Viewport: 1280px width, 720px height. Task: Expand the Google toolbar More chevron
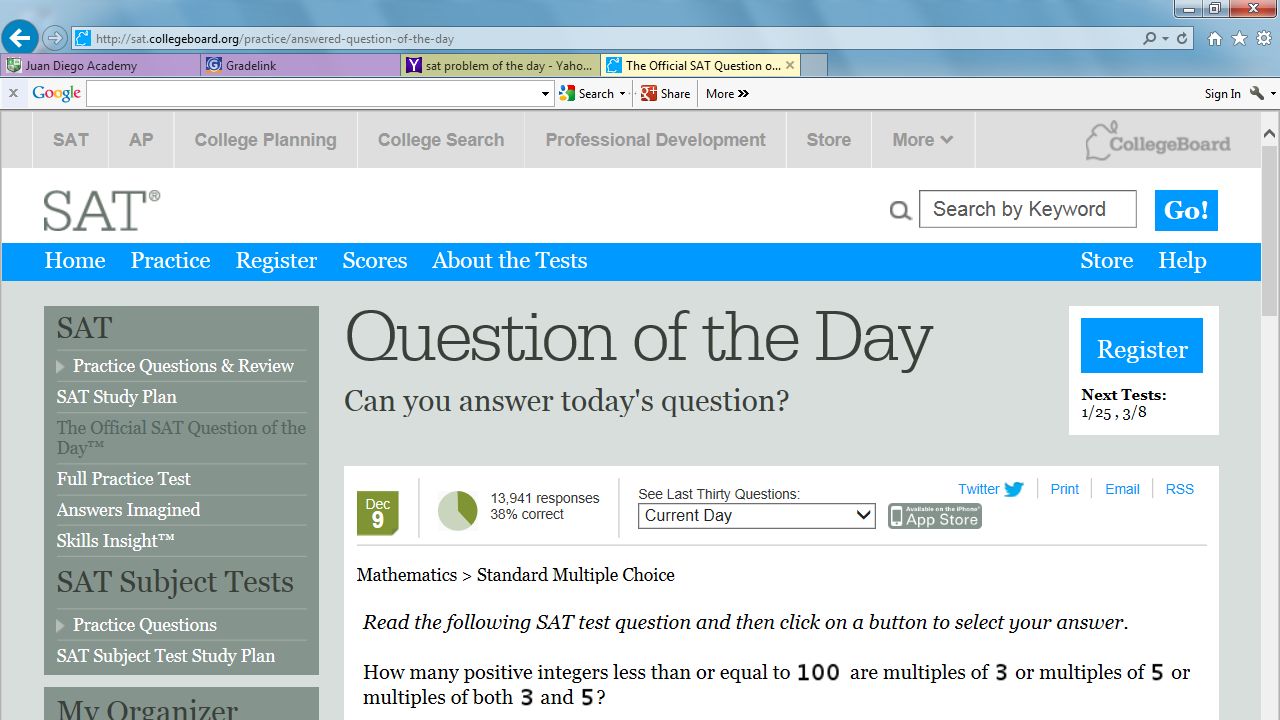tap(727, 93)
